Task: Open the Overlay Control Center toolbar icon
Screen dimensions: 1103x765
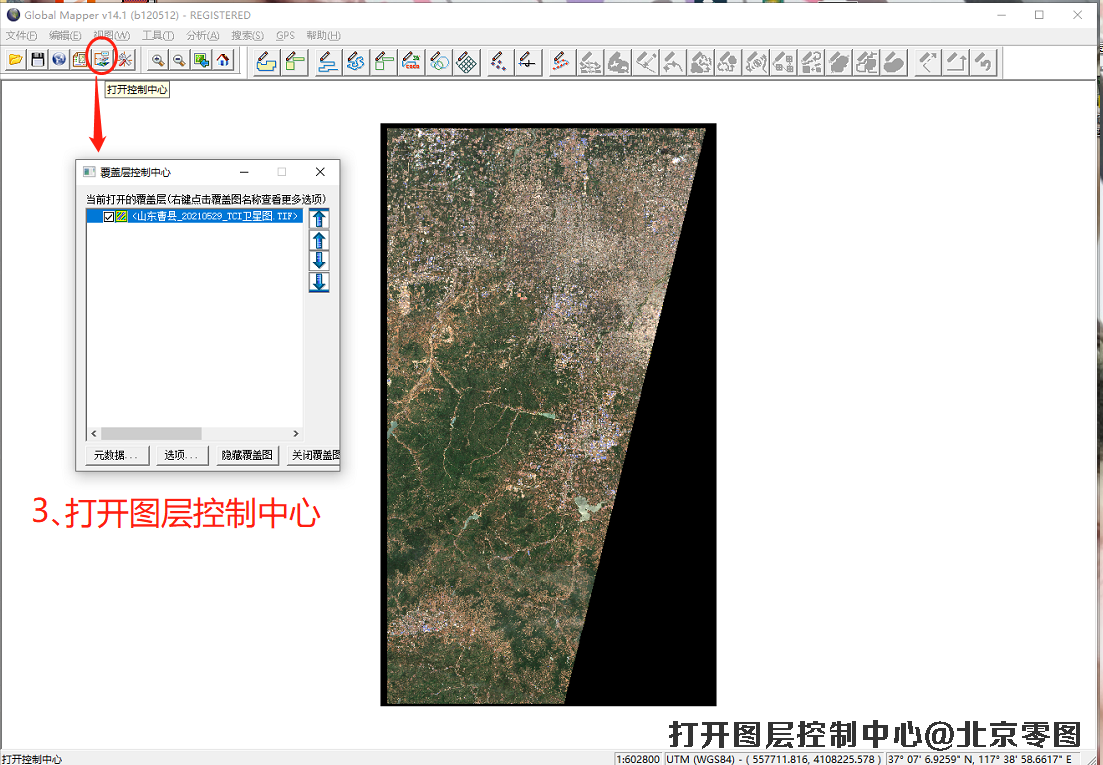Action: 102,60
